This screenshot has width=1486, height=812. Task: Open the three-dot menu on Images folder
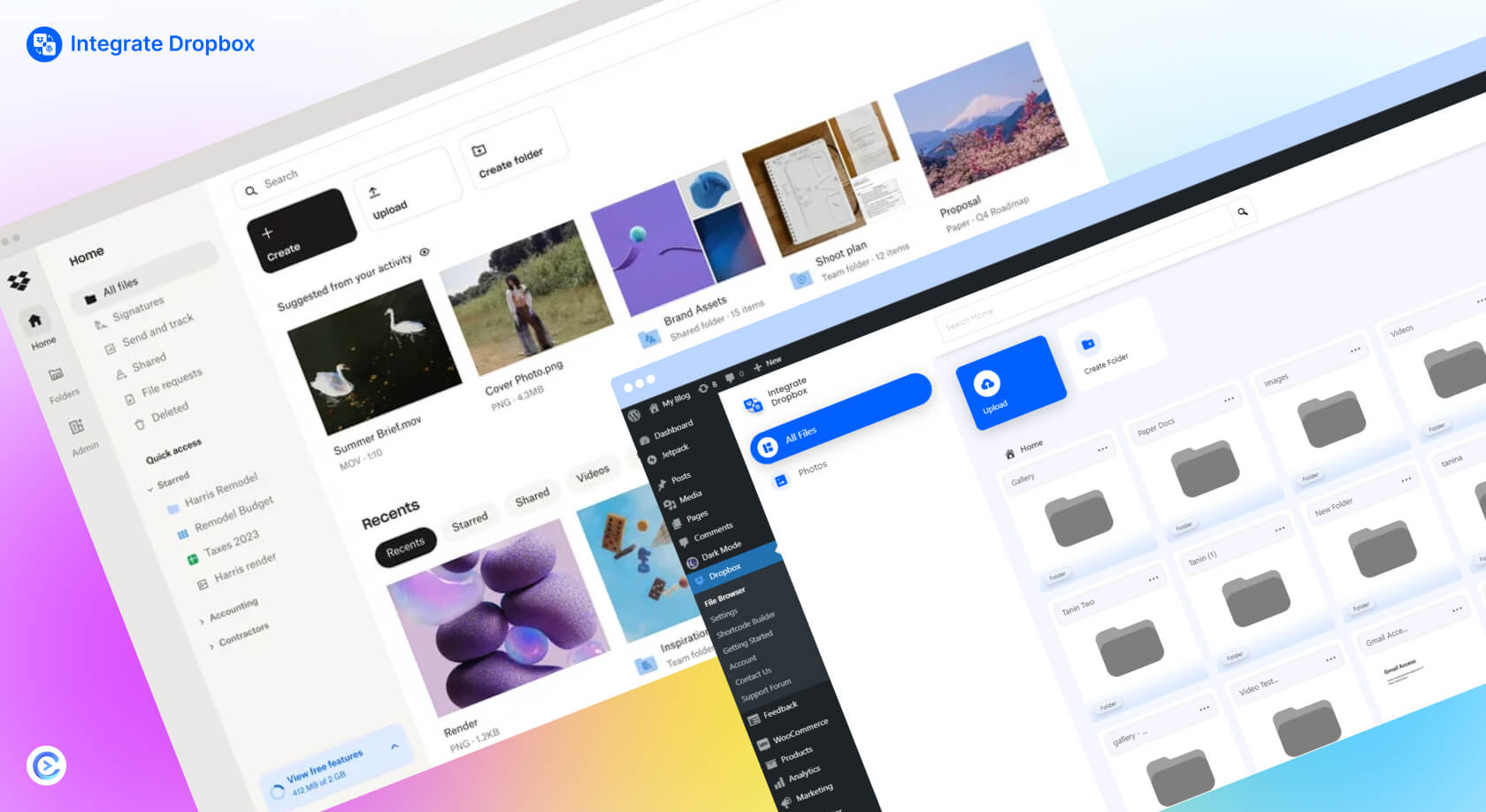pyautogui.click(x=1355, y=350)
